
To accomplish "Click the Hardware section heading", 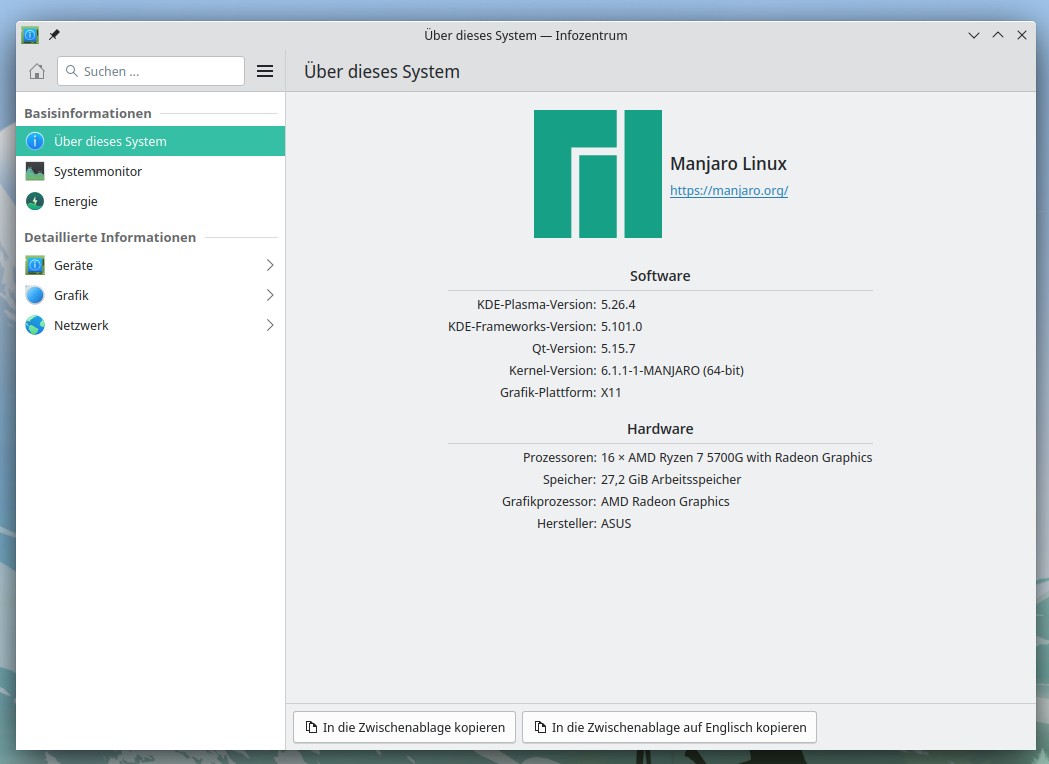I will 660,429.
